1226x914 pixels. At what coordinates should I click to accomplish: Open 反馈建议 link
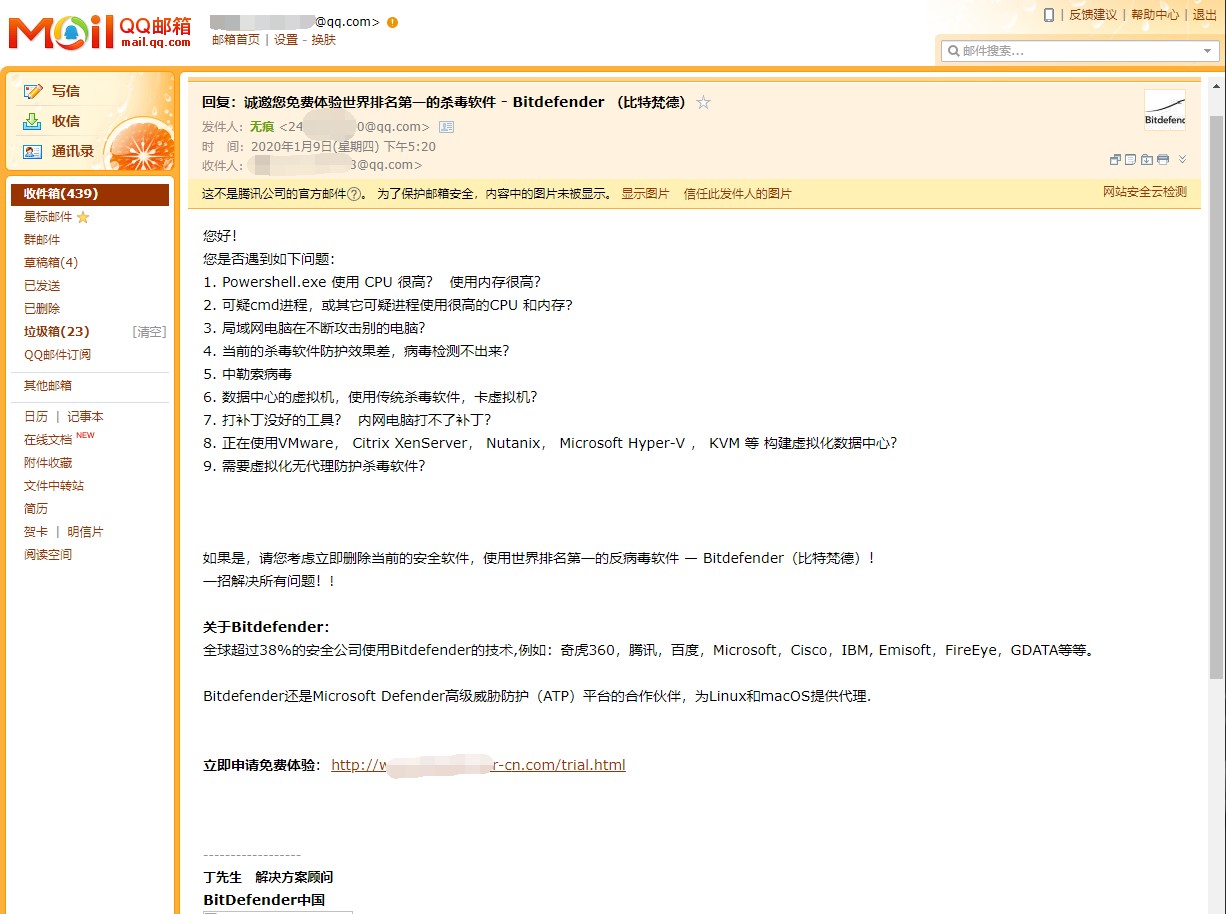(1093, 15)
